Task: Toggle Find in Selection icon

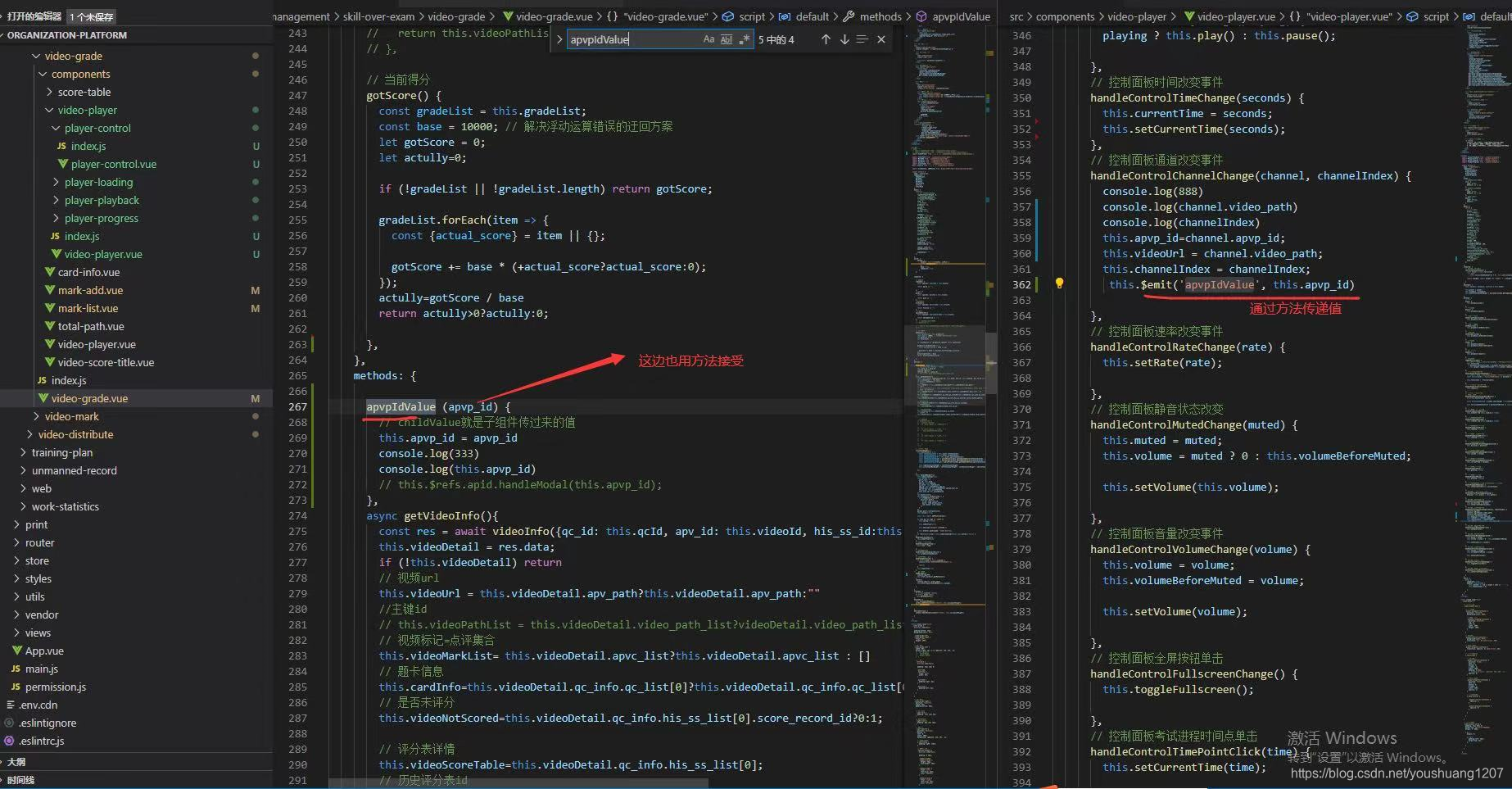Action: pyautogui.click(x=862, y=39)
